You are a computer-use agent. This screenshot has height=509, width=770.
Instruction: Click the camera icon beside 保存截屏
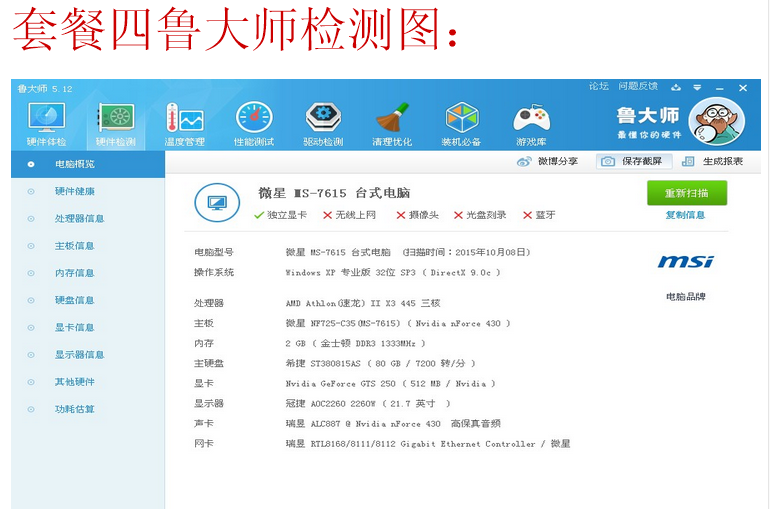(x=608, y=161)
